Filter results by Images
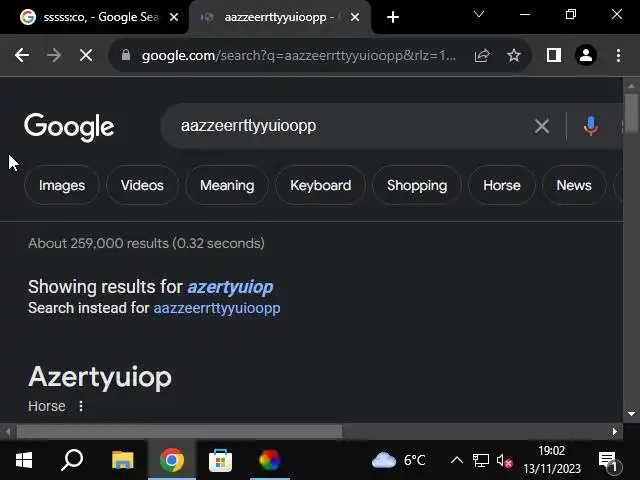The image size is (640, 480). (62, 185)
